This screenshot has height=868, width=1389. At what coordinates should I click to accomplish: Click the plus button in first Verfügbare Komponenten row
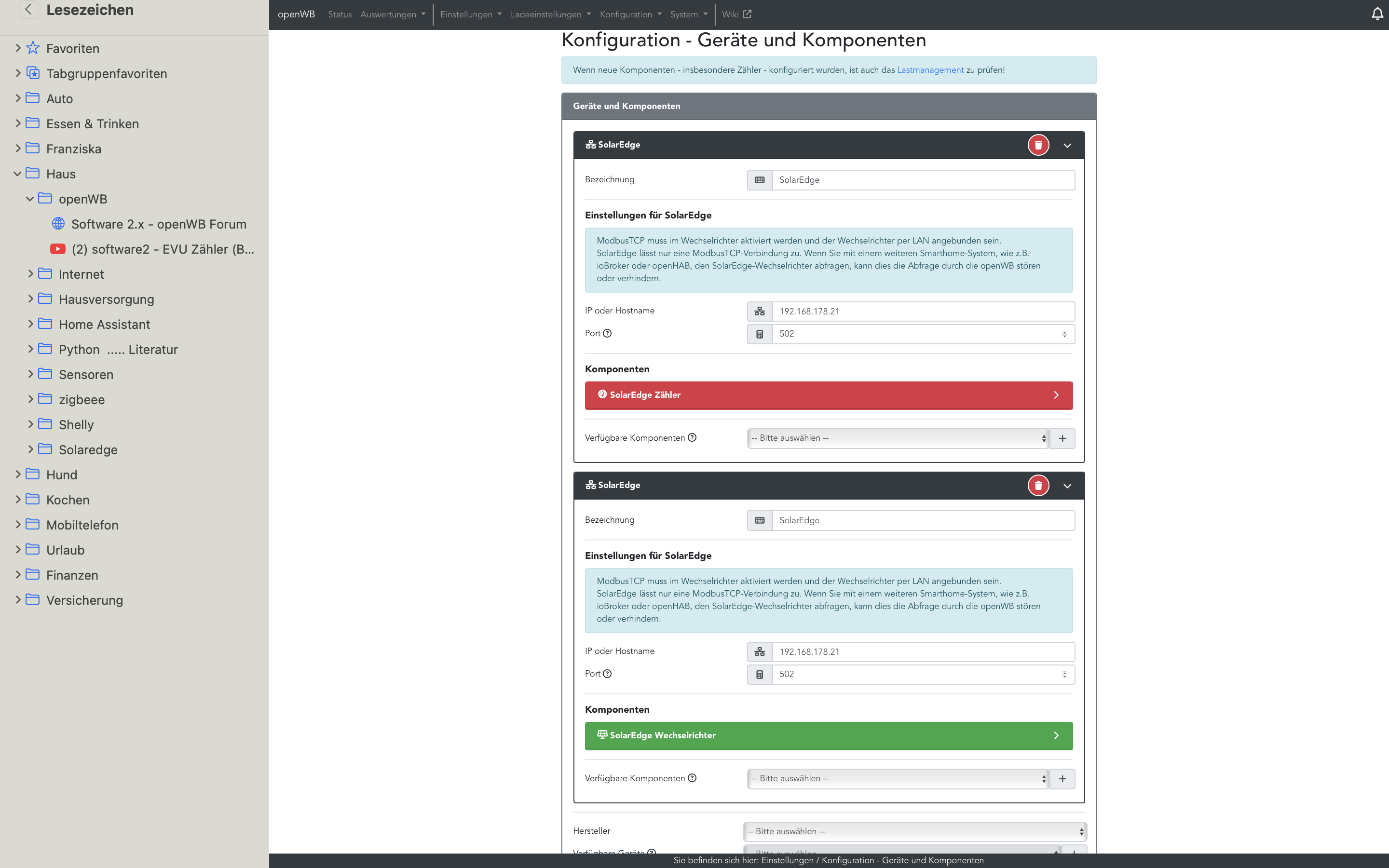point(1062,438)
